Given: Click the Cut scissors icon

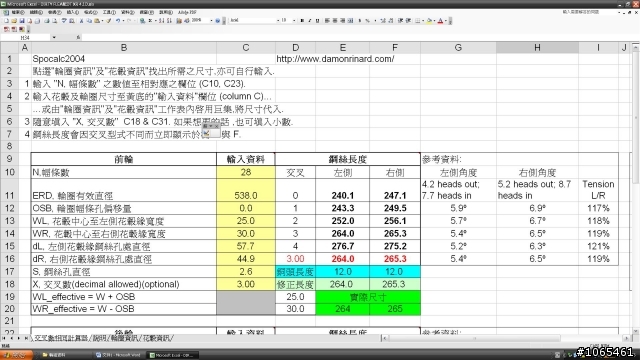Looking at the screenshot, I should 81,21.
